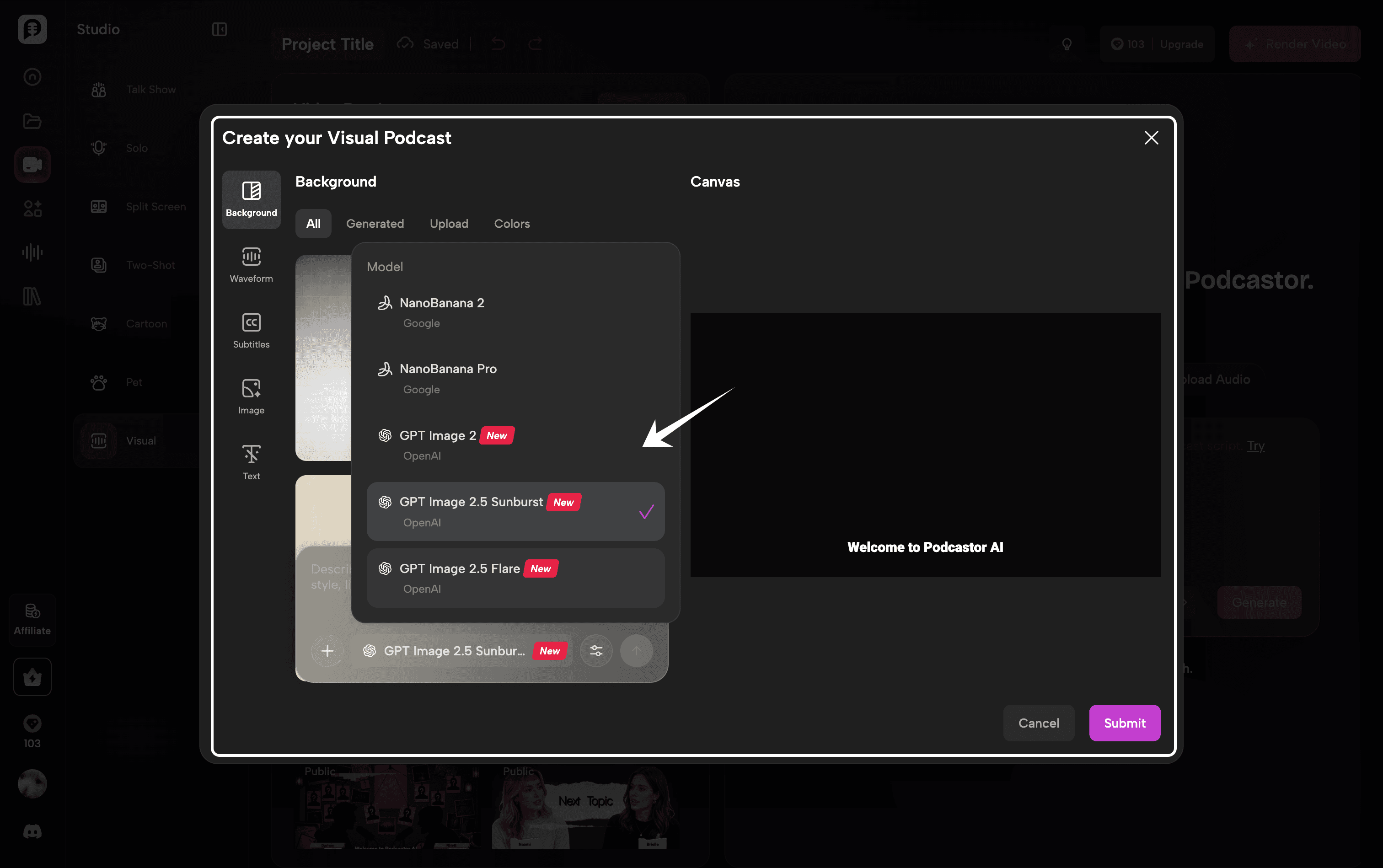This screenshot has width=1383, height=868.
Task: Click the plus attachment button in prompt box
Action: (x=327, y=651)
